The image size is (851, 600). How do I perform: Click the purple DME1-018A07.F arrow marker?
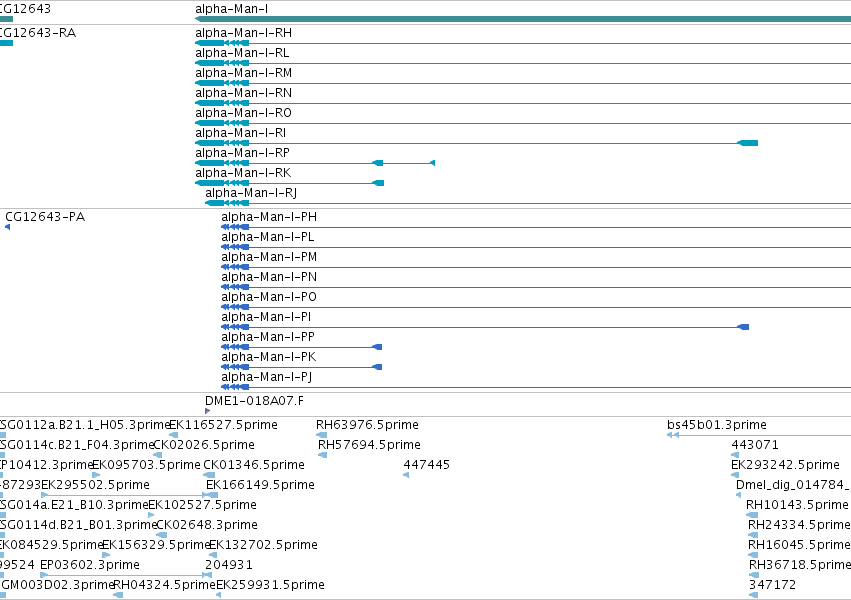click(x=207, y=411)
